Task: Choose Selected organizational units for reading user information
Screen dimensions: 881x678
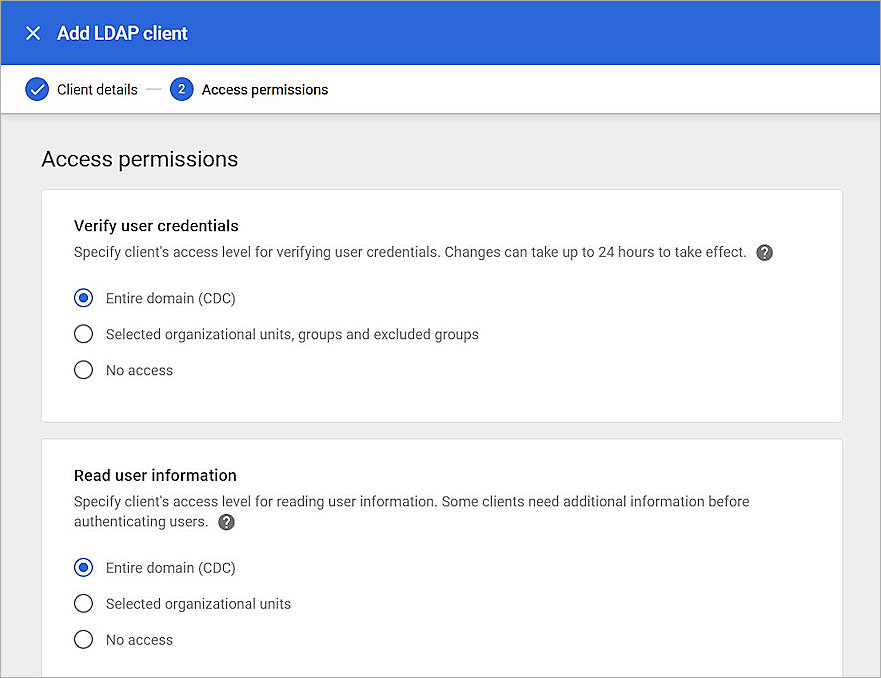Action: click(x=83, y=603)
